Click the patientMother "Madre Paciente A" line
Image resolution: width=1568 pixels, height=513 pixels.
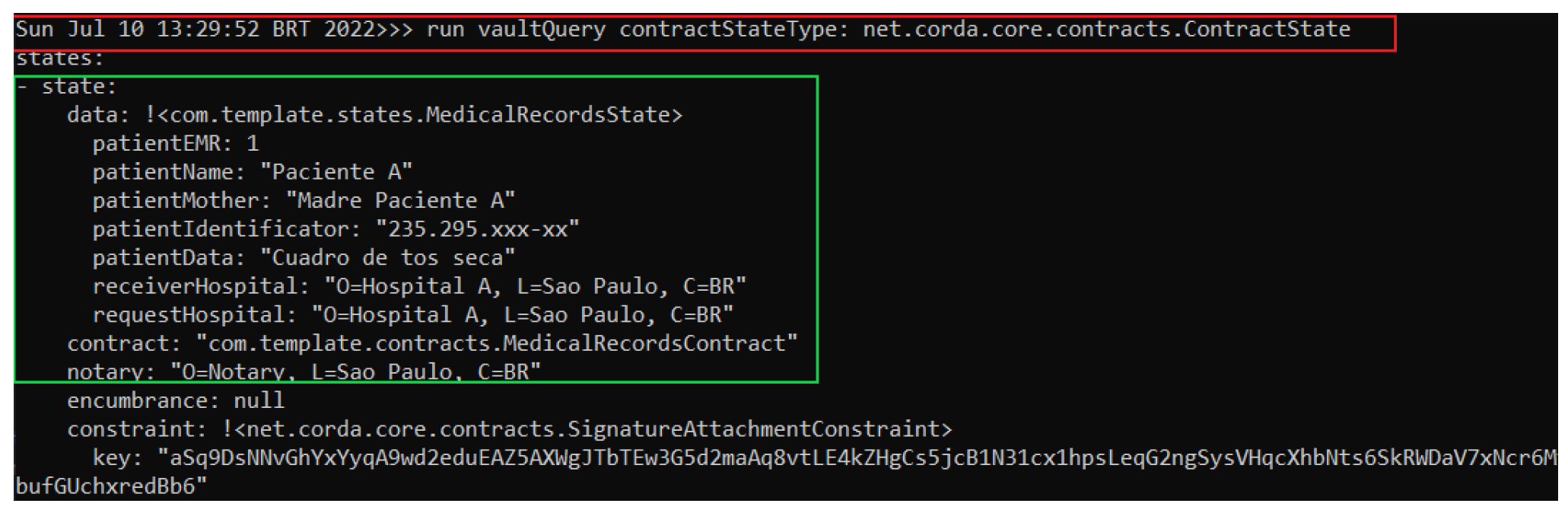pos(304,201)
